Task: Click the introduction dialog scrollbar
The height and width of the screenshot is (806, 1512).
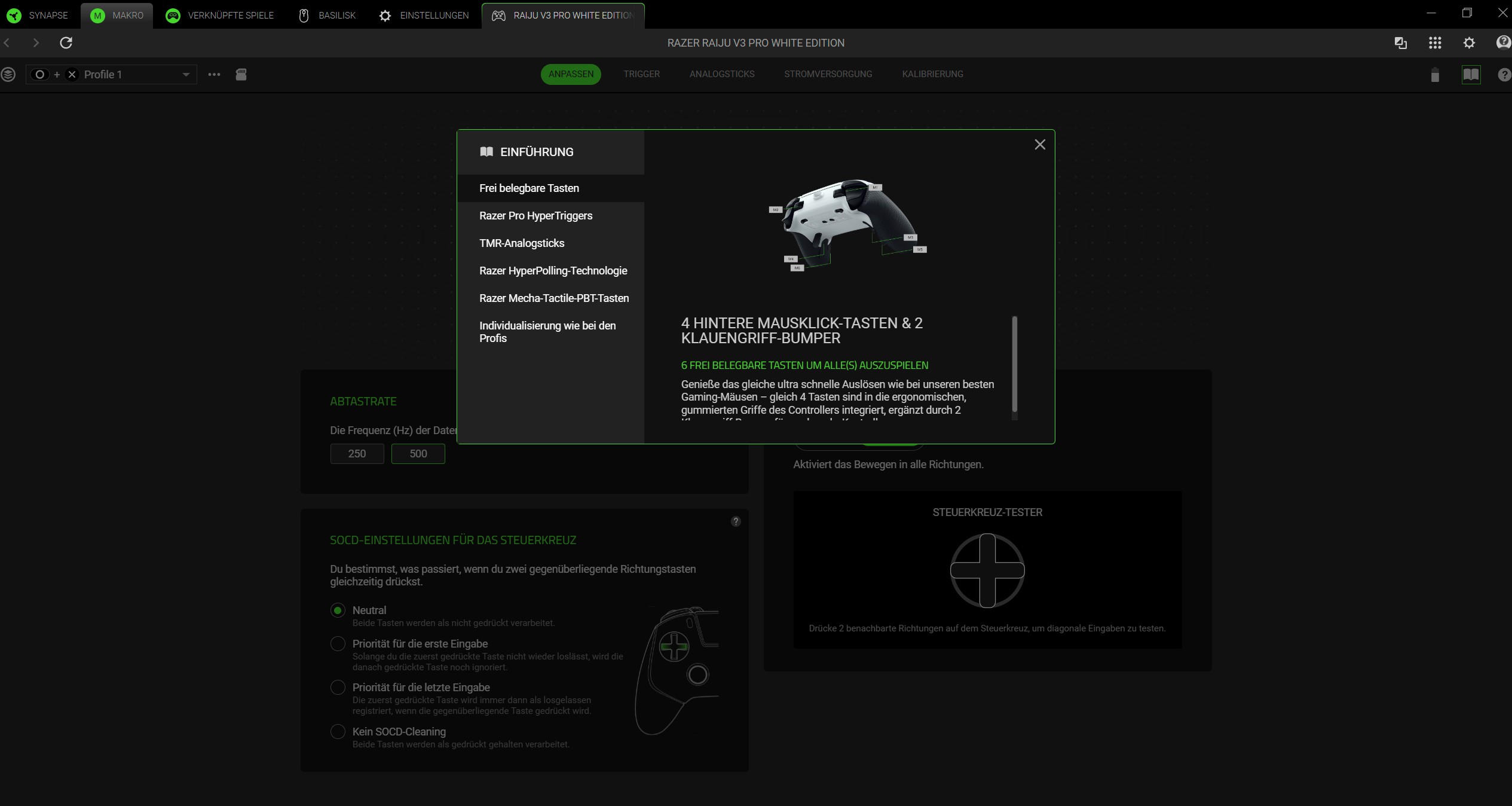Action: [1014, 365]
